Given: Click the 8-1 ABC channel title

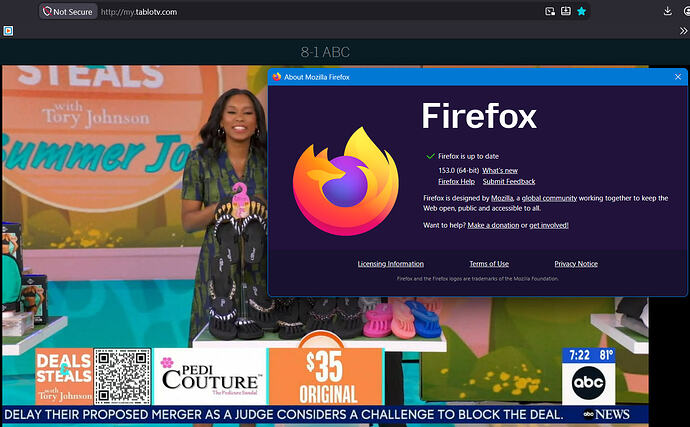Looking at the screenshot, I should pyautogui.click(x=325, y=52).
